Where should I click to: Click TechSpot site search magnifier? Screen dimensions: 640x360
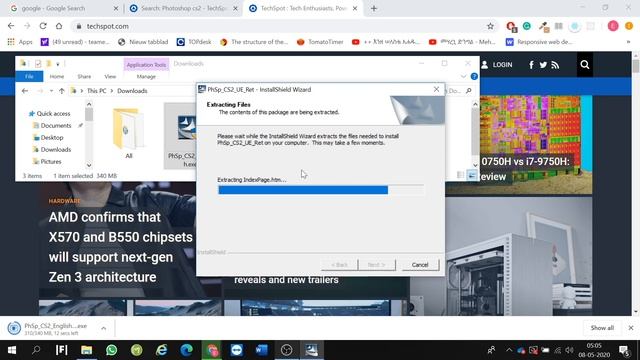pos(584,64)
